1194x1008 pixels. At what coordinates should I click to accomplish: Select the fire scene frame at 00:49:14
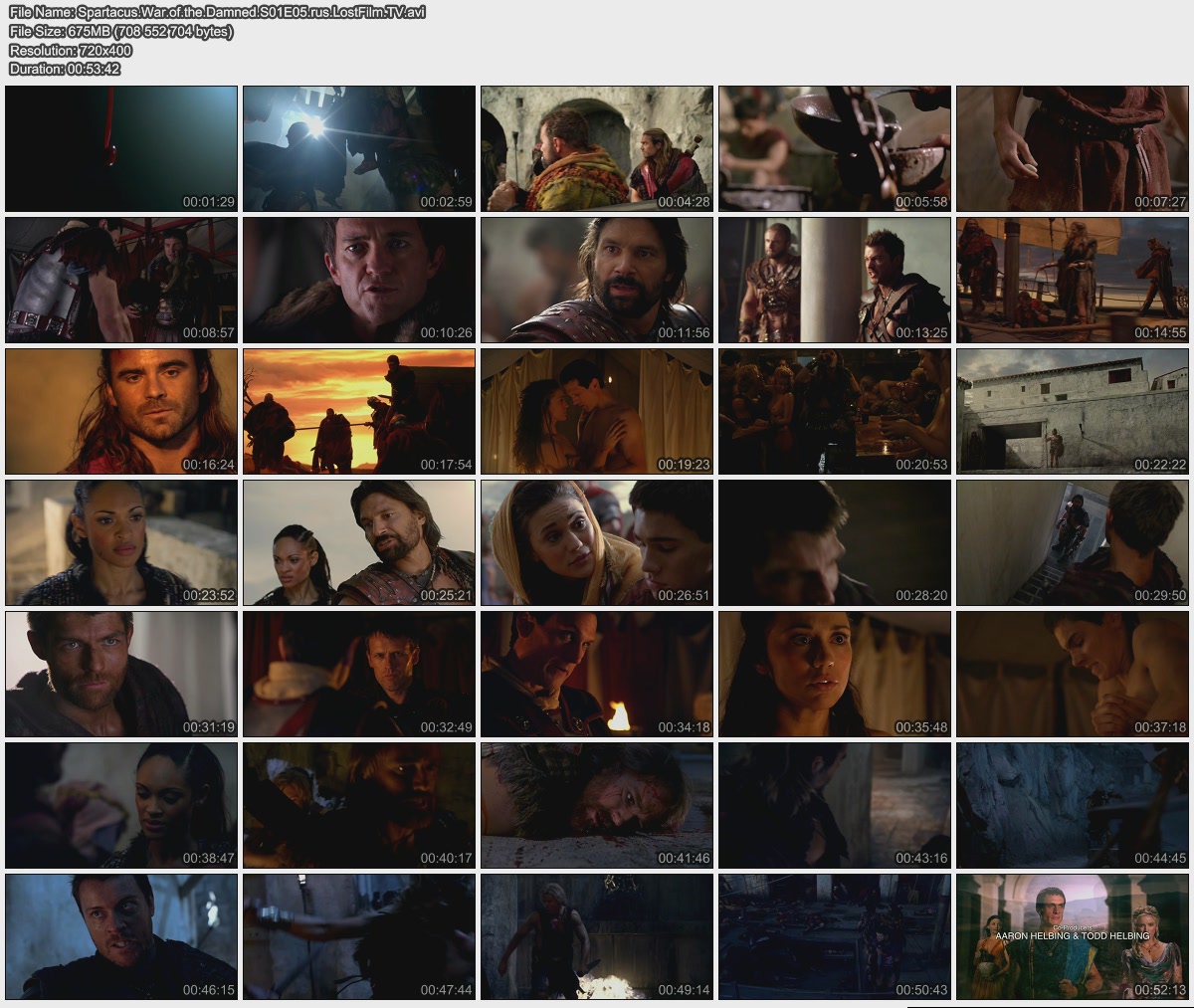[x=597, y=936]
